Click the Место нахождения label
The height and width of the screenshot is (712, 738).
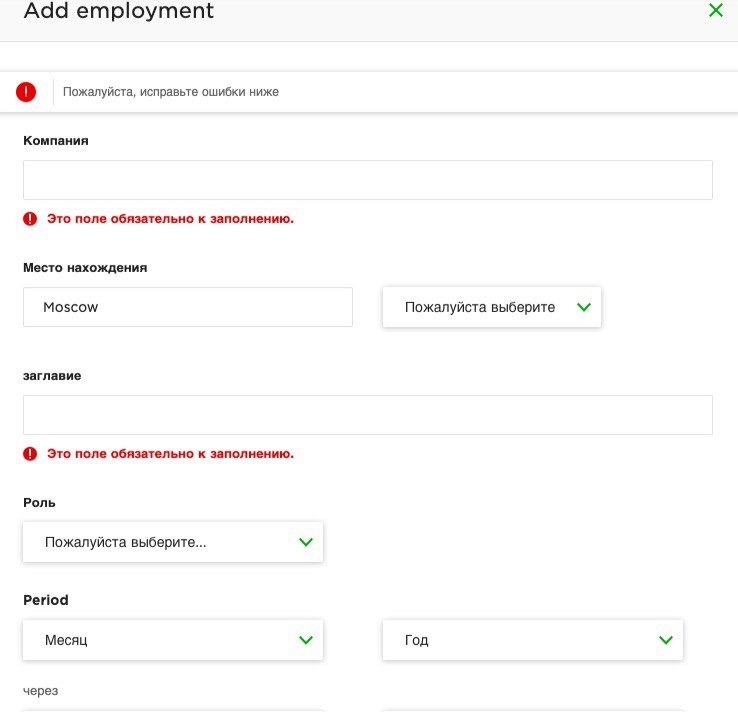click(85, 268)
